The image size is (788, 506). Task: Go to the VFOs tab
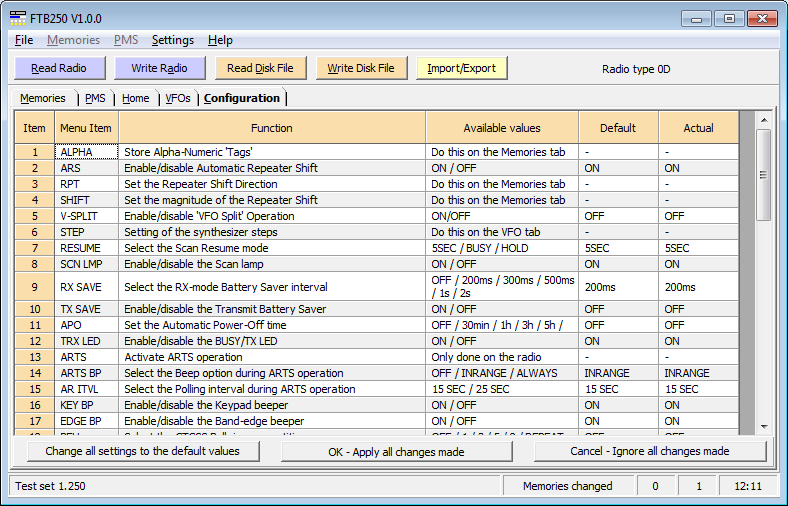(x=178, y=98)
